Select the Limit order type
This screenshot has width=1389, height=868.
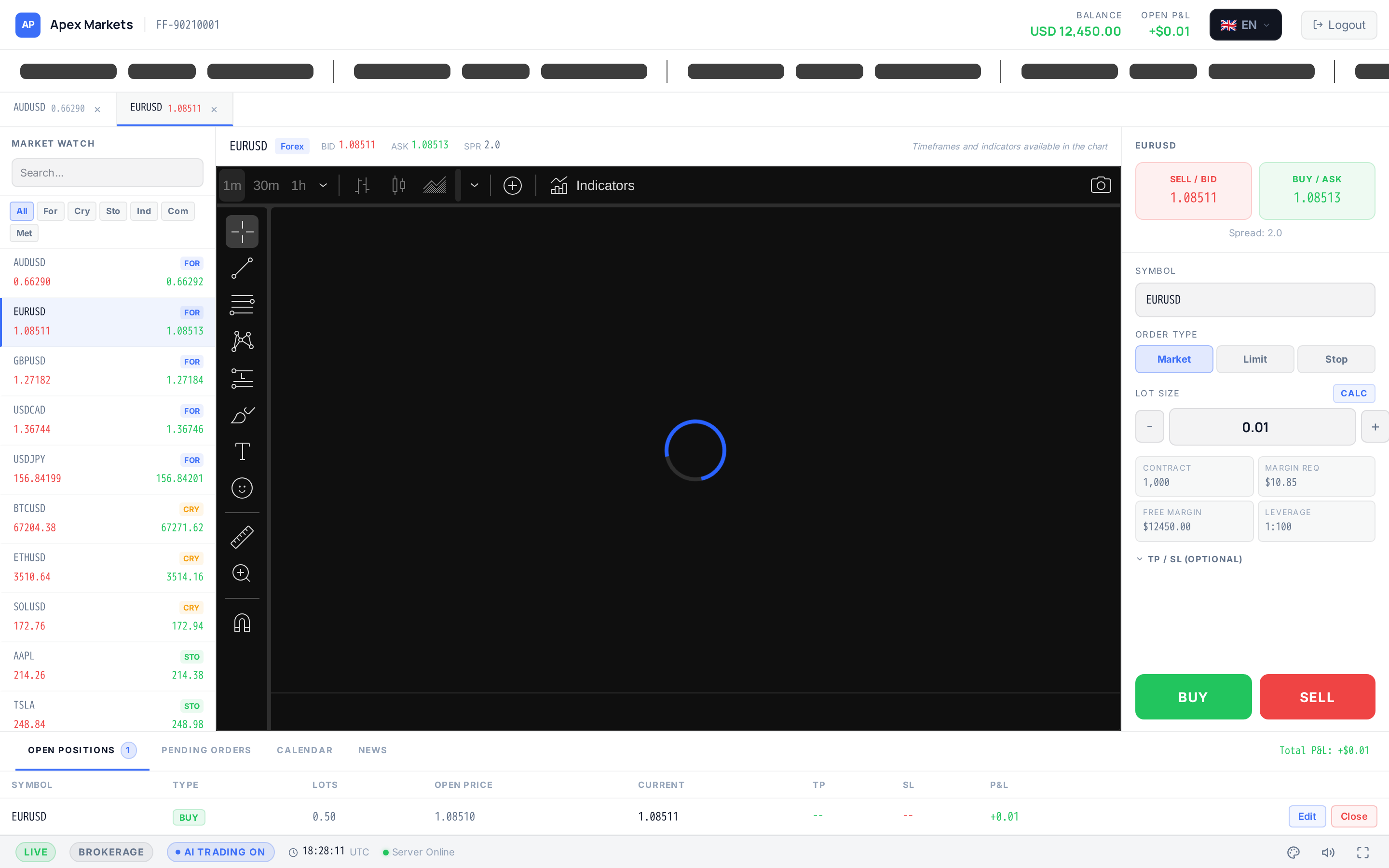pos(1255,359)
